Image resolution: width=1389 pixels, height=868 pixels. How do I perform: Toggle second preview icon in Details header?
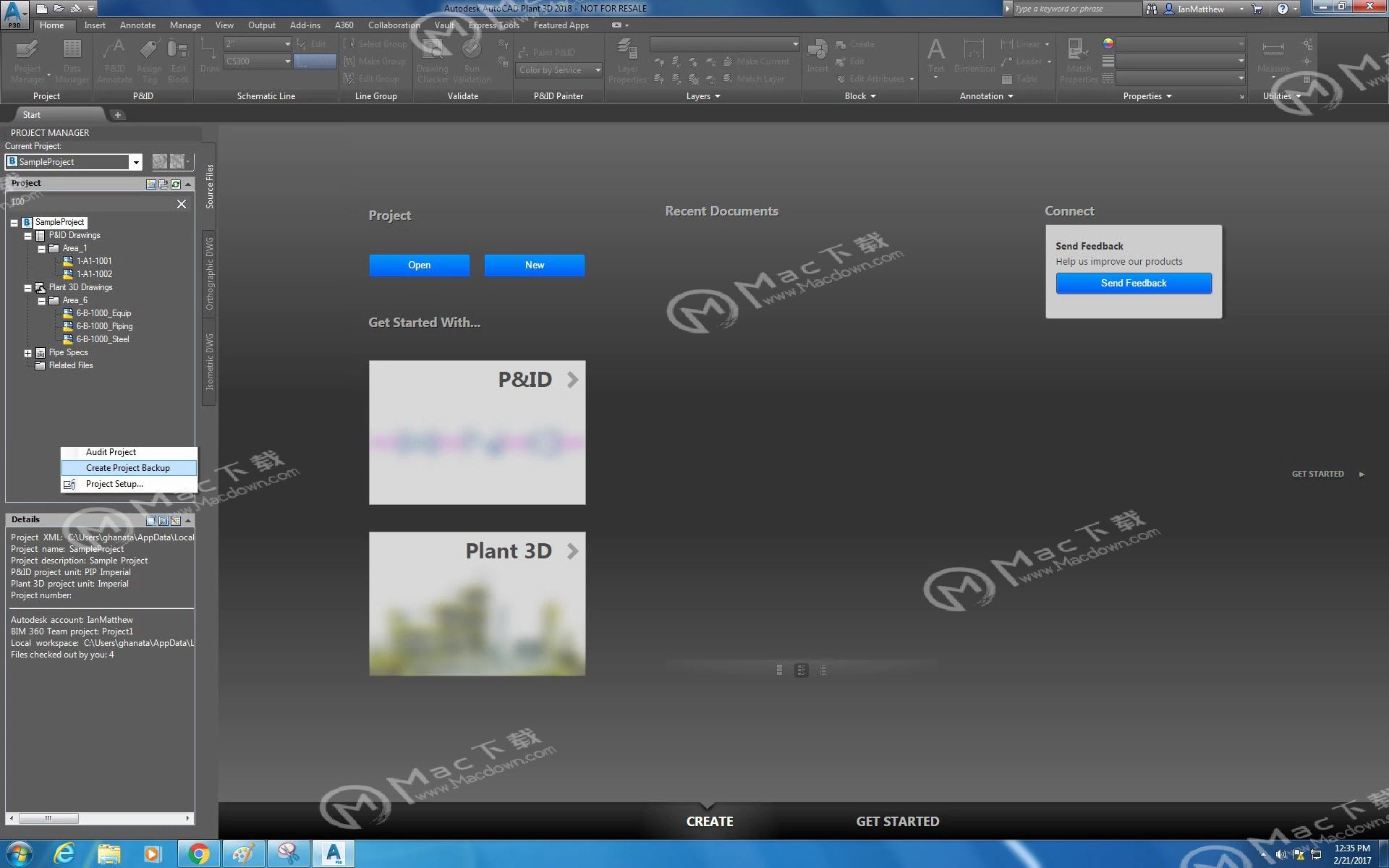163,520
